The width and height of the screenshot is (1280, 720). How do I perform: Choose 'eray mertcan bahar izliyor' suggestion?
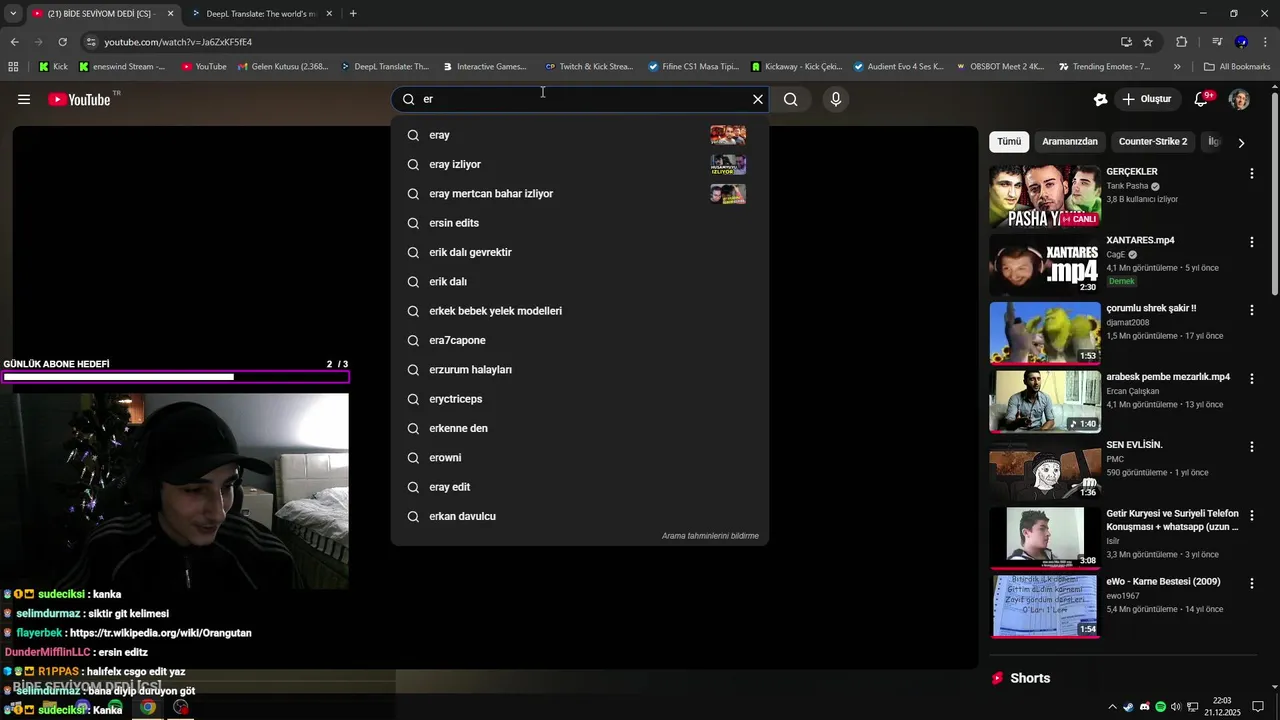[x=580, y=193]
